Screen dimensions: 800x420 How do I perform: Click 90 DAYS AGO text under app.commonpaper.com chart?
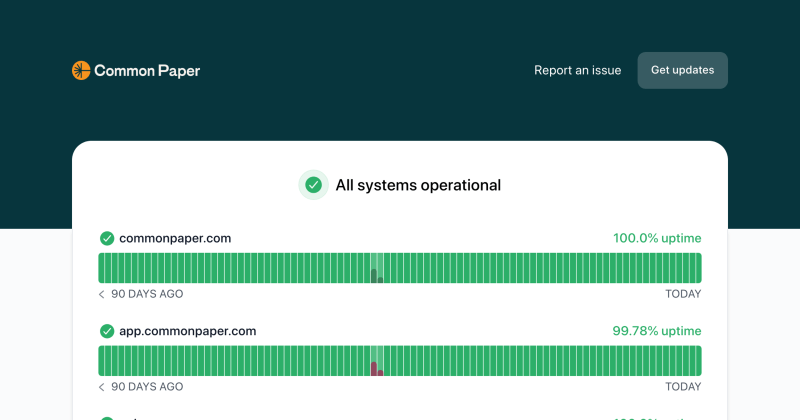click(x=147, y=387)
